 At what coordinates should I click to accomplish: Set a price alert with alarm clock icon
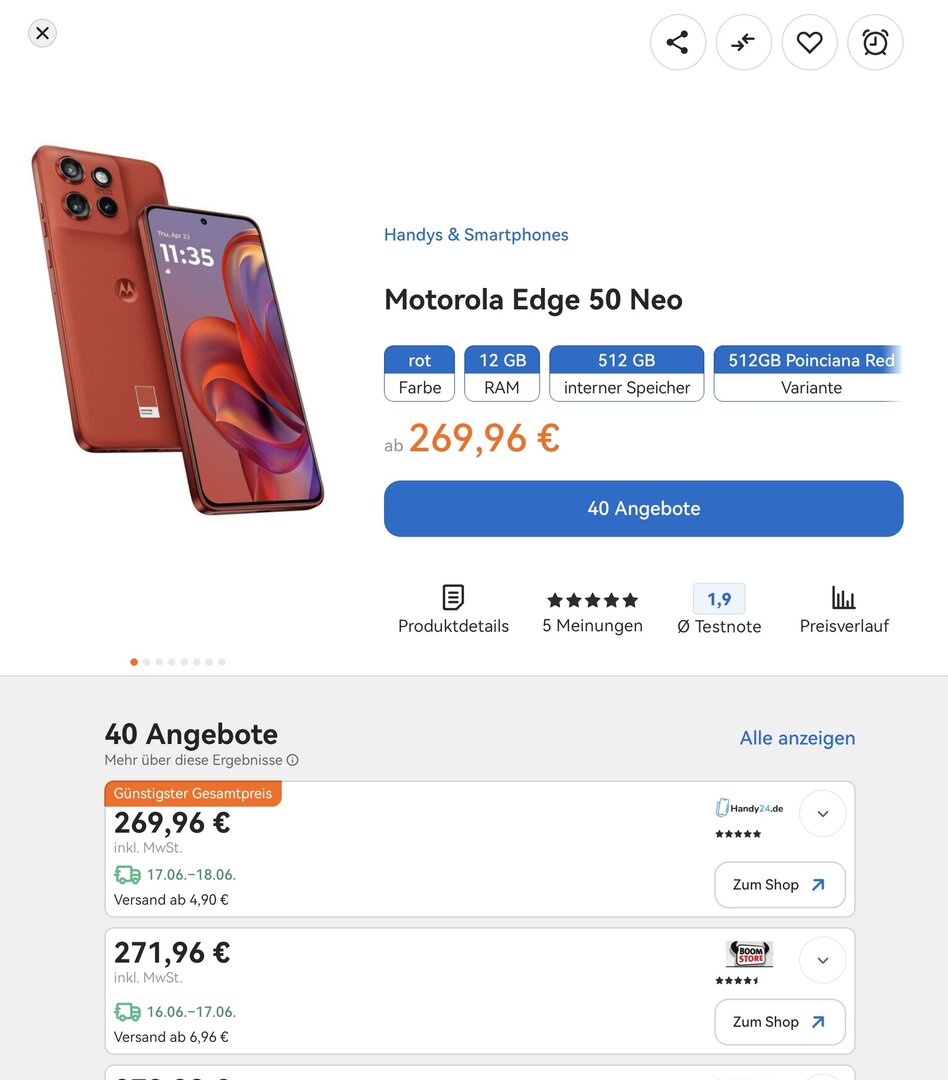875,42
